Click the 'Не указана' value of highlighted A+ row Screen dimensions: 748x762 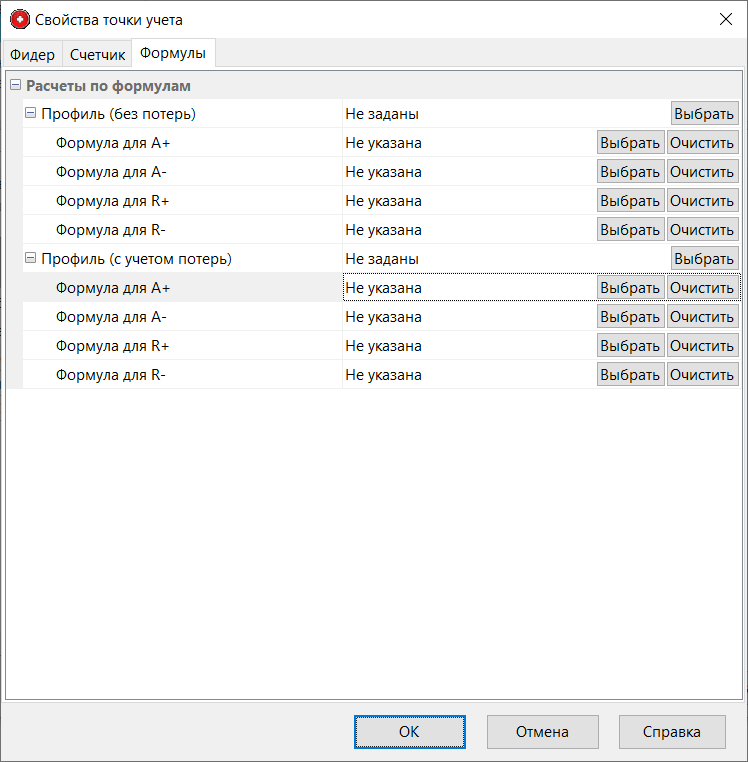tap(384, 288)
